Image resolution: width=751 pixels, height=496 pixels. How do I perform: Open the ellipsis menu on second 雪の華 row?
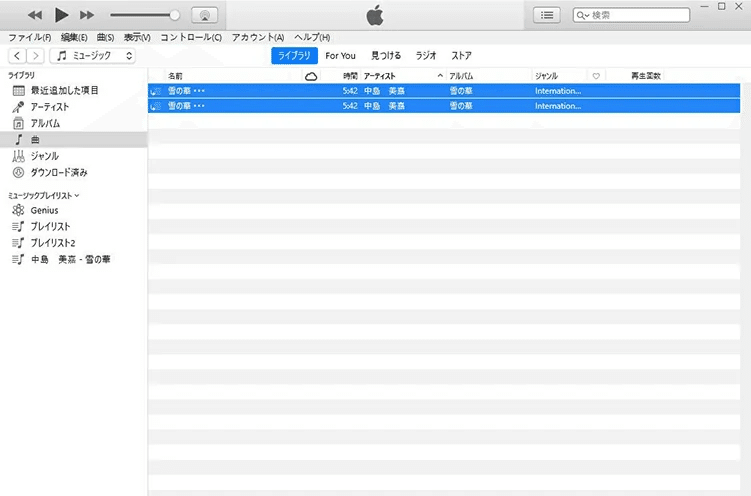[x=199, y=106]
